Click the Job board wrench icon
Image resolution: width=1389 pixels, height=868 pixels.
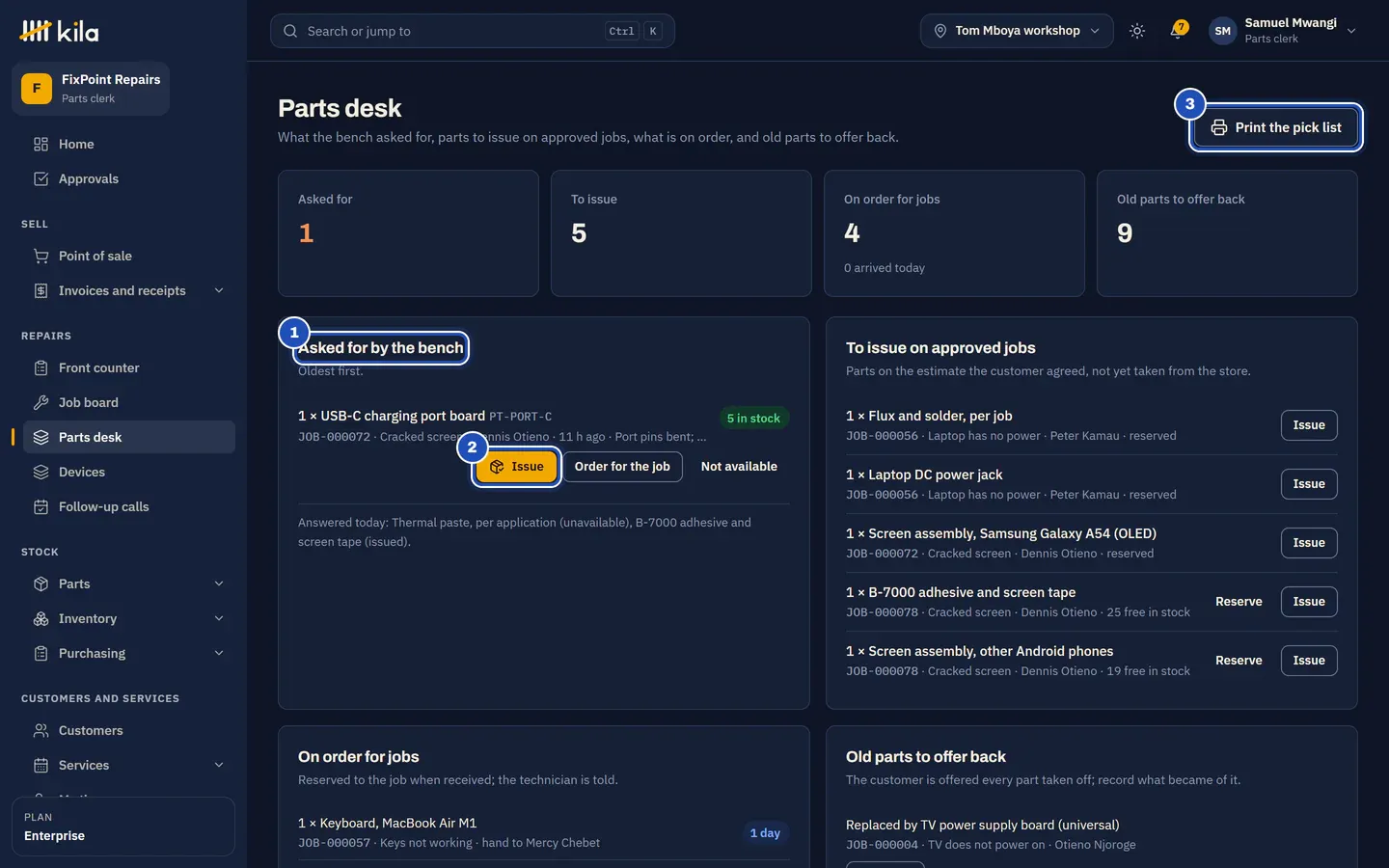[x=41, y=402]
